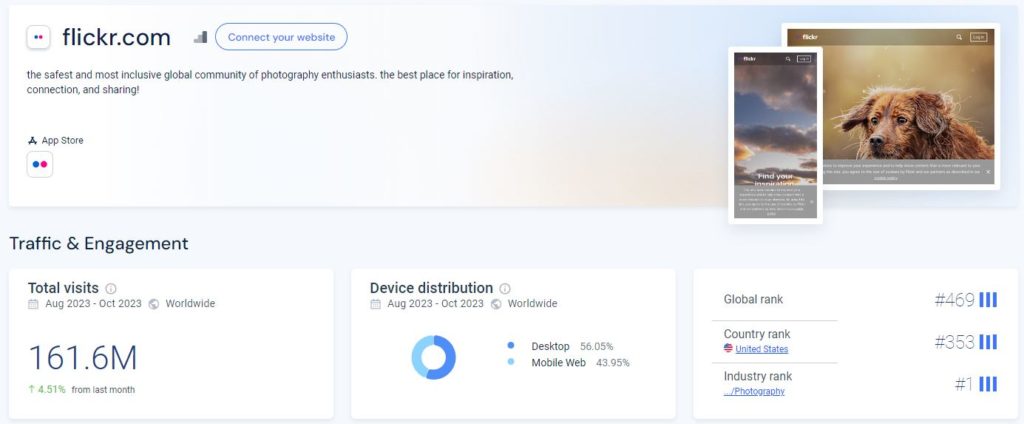The height and width of the screenshot is (424, 1024).
Task: Click the Traffic & Engagement heading
Action: [x=99, y=244]
